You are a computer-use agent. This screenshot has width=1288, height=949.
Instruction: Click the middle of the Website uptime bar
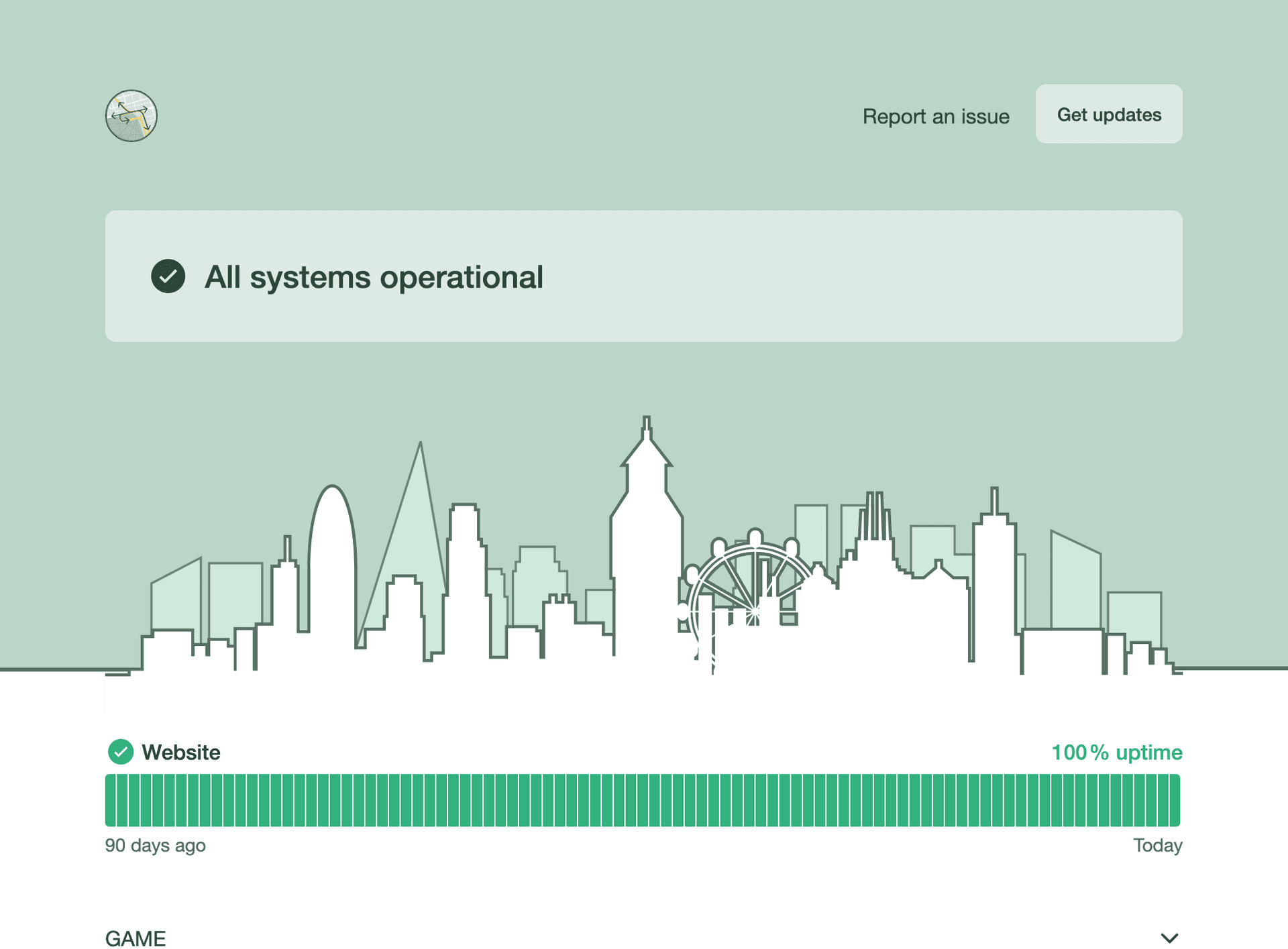point(643,800)
